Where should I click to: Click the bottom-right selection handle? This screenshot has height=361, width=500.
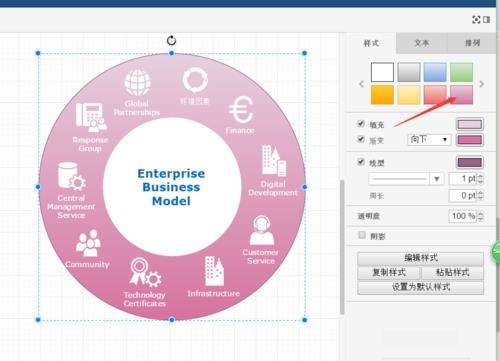(x=304, y=320)
